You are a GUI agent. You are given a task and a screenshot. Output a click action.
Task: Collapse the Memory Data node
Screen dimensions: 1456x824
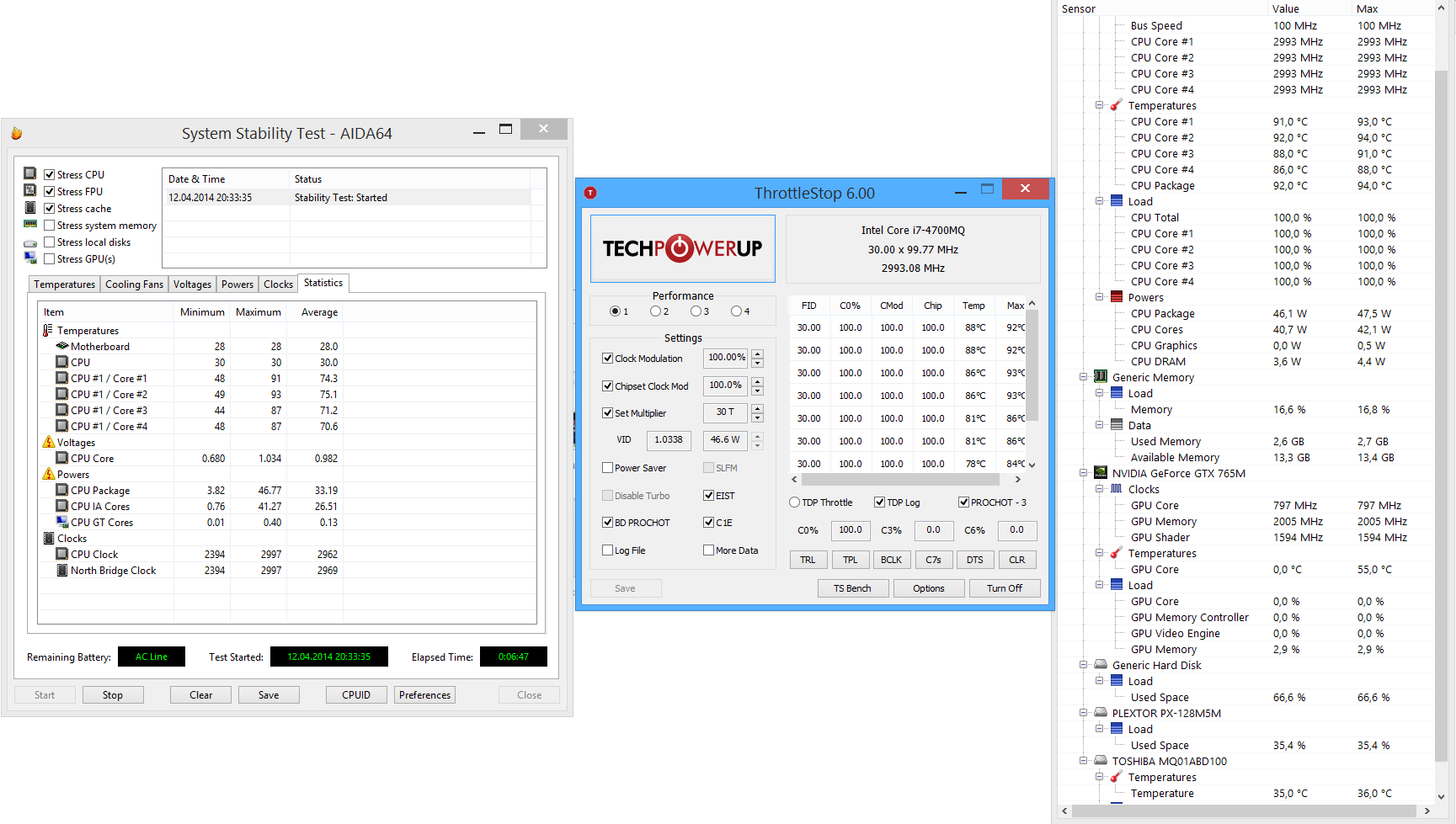click(x=1099, y=425)
